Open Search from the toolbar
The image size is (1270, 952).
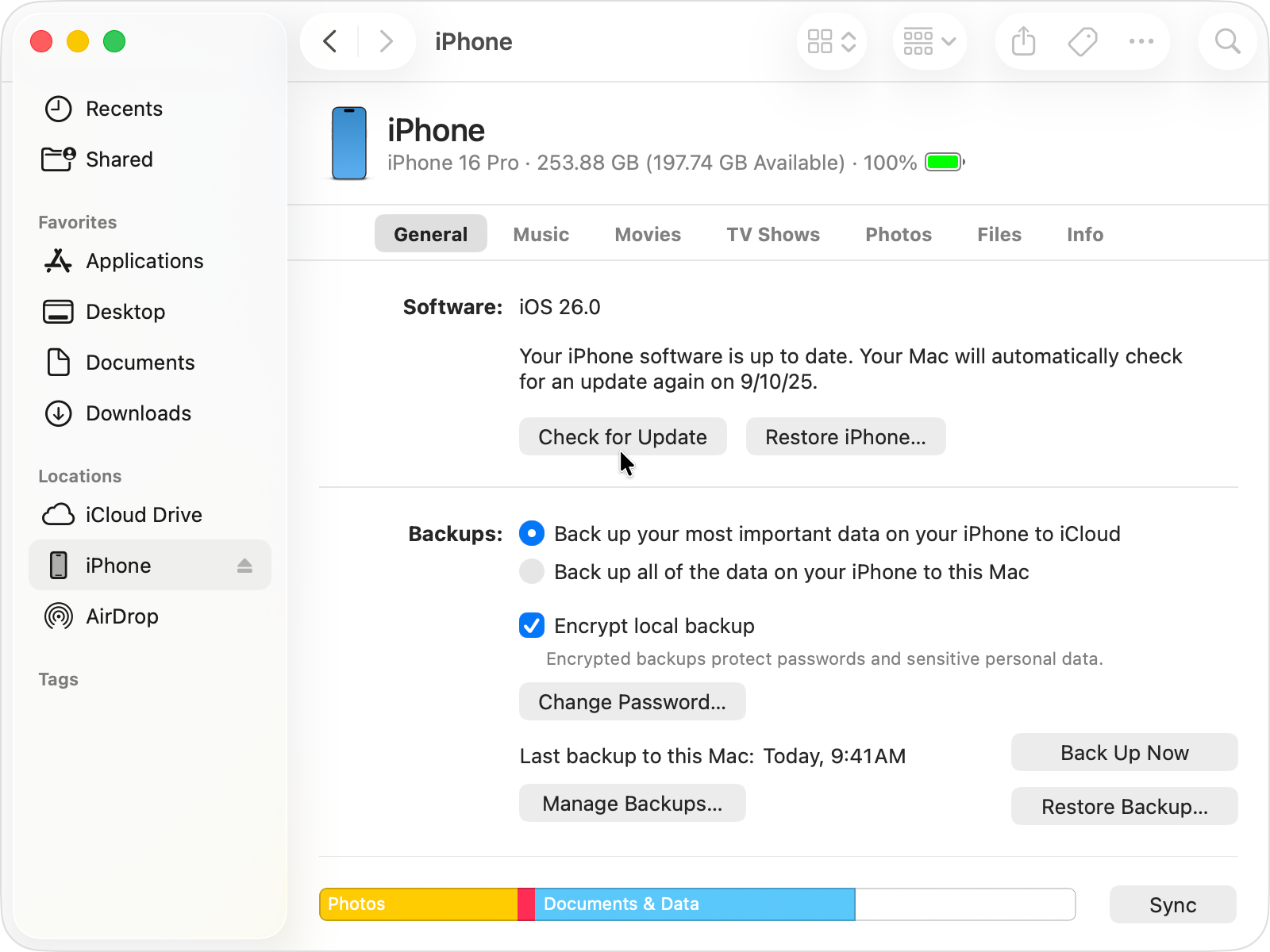[1226, 41]
